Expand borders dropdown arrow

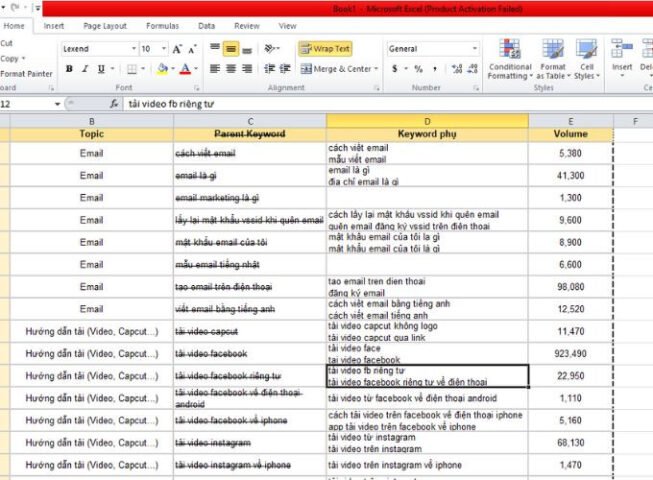(x=143, y=69)
